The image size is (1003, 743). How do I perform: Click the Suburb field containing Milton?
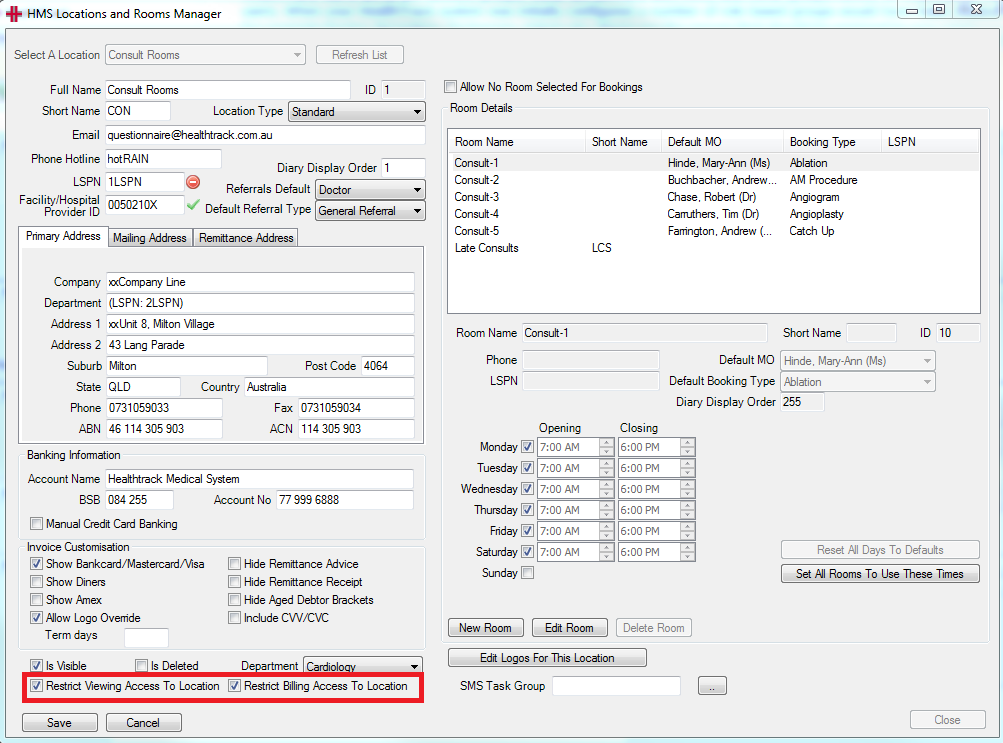coord(187,366)
